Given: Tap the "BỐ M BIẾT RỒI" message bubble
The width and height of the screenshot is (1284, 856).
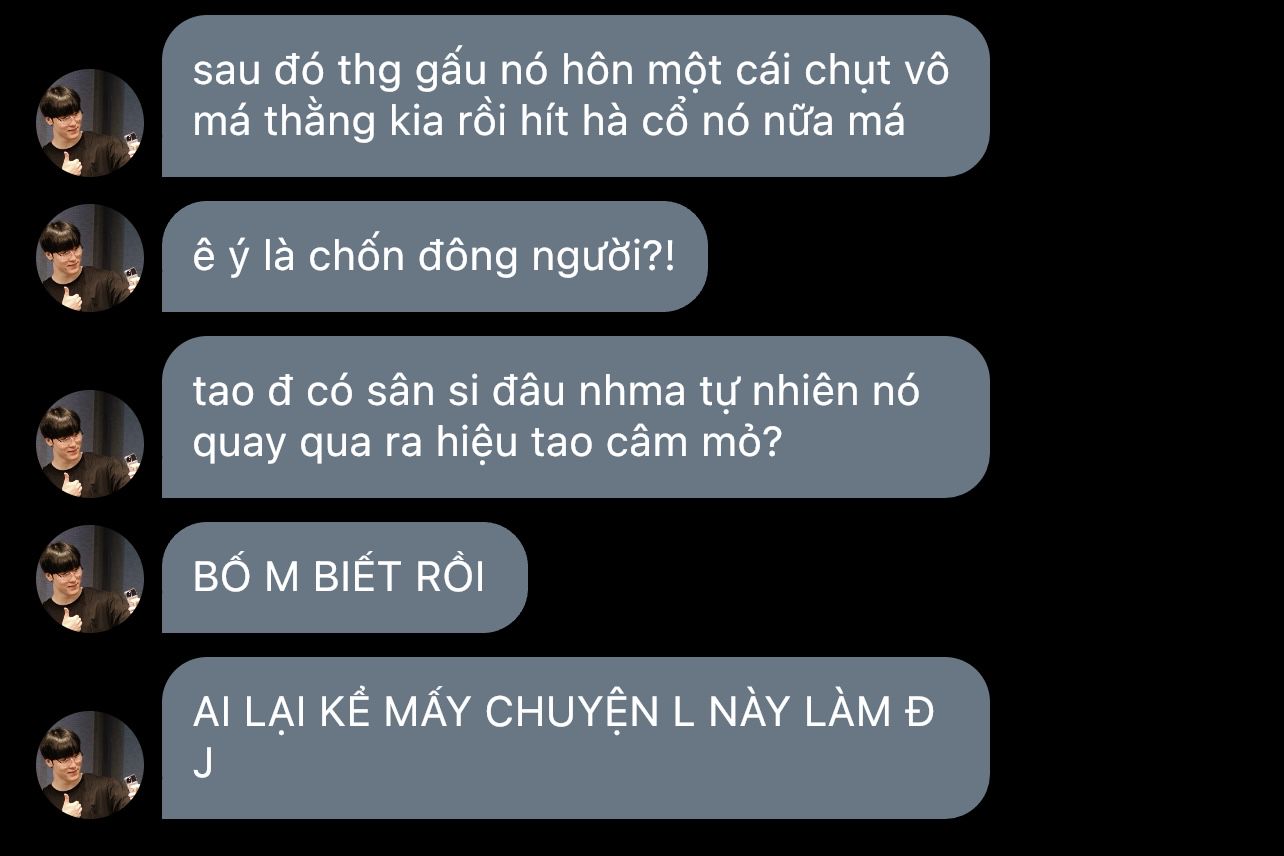Looking at the screenshot, I should pyautogui.click(x=344, y=578).
